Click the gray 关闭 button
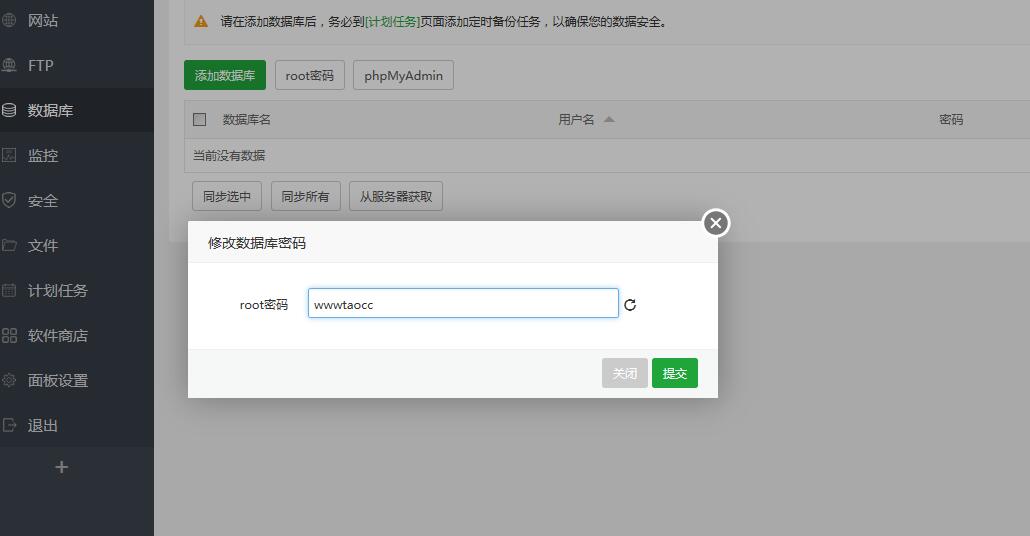The width and height of the screenshot is (1030, 536). (625, 373)
